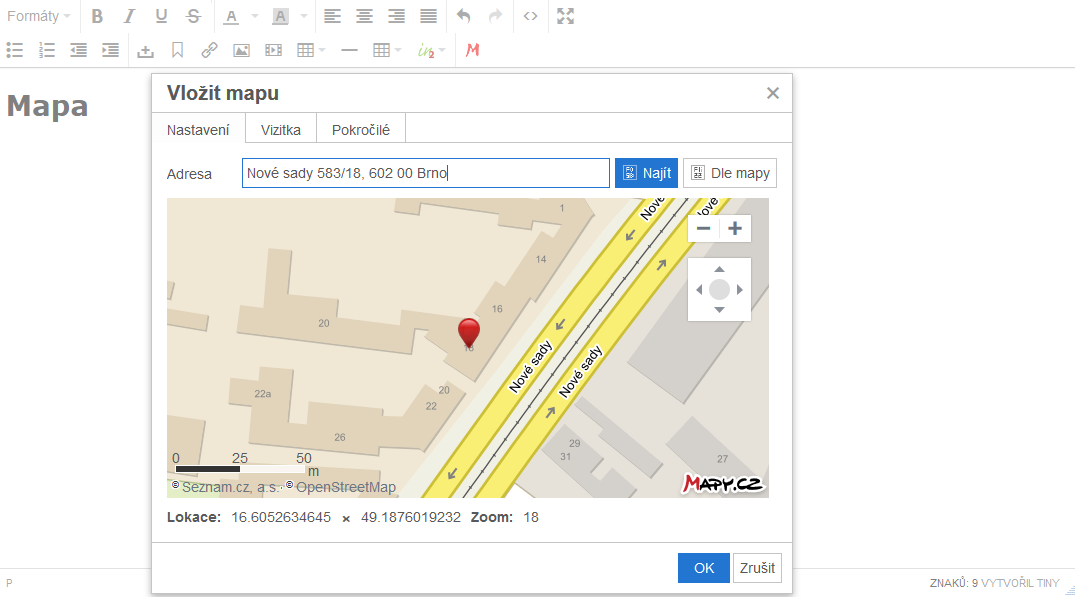Insert a link with the chain icon
The height and width of the screenshot is (597, 1075).
(x=209, y=50)
